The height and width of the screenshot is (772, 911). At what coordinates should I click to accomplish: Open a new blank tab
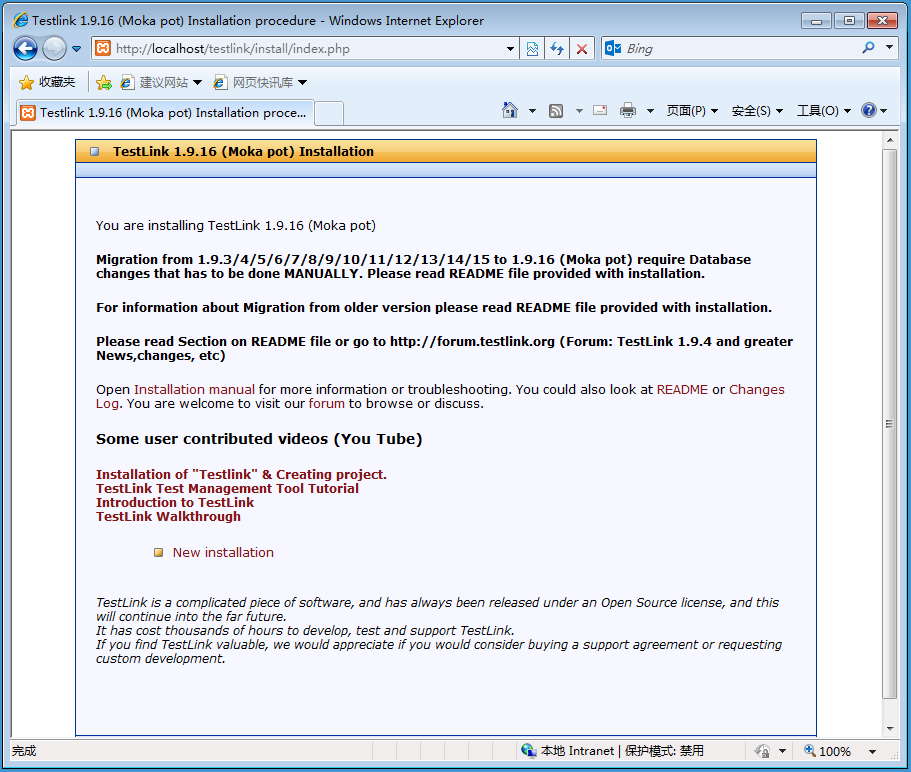point(329,113)
